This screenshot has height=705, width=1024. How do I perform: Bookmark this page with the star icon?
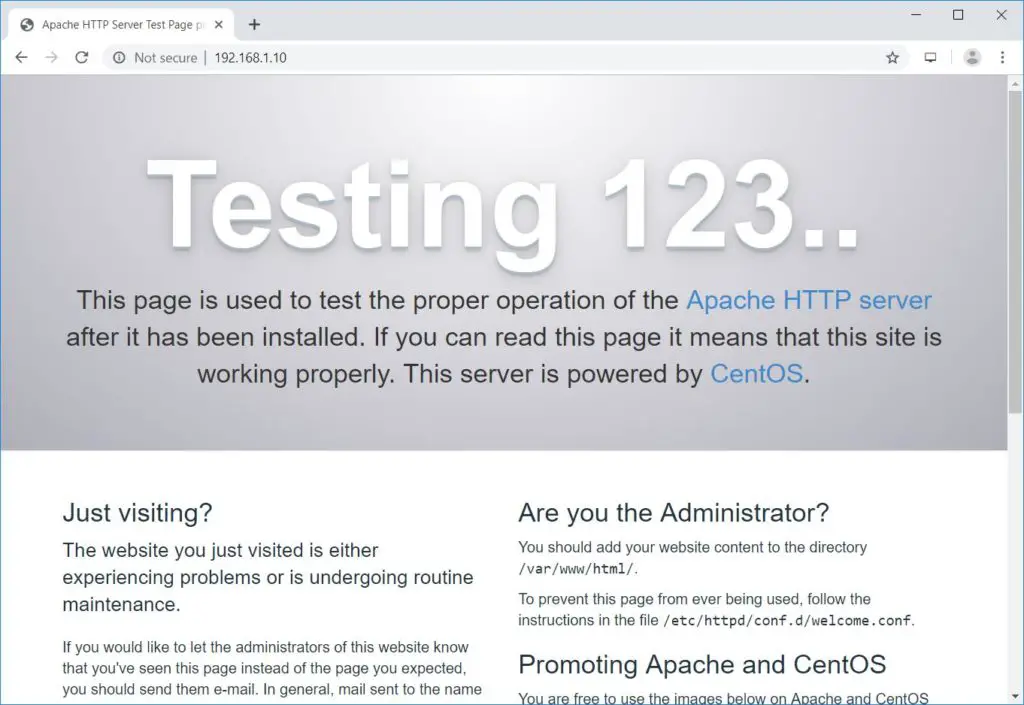(x=892, y=57)
